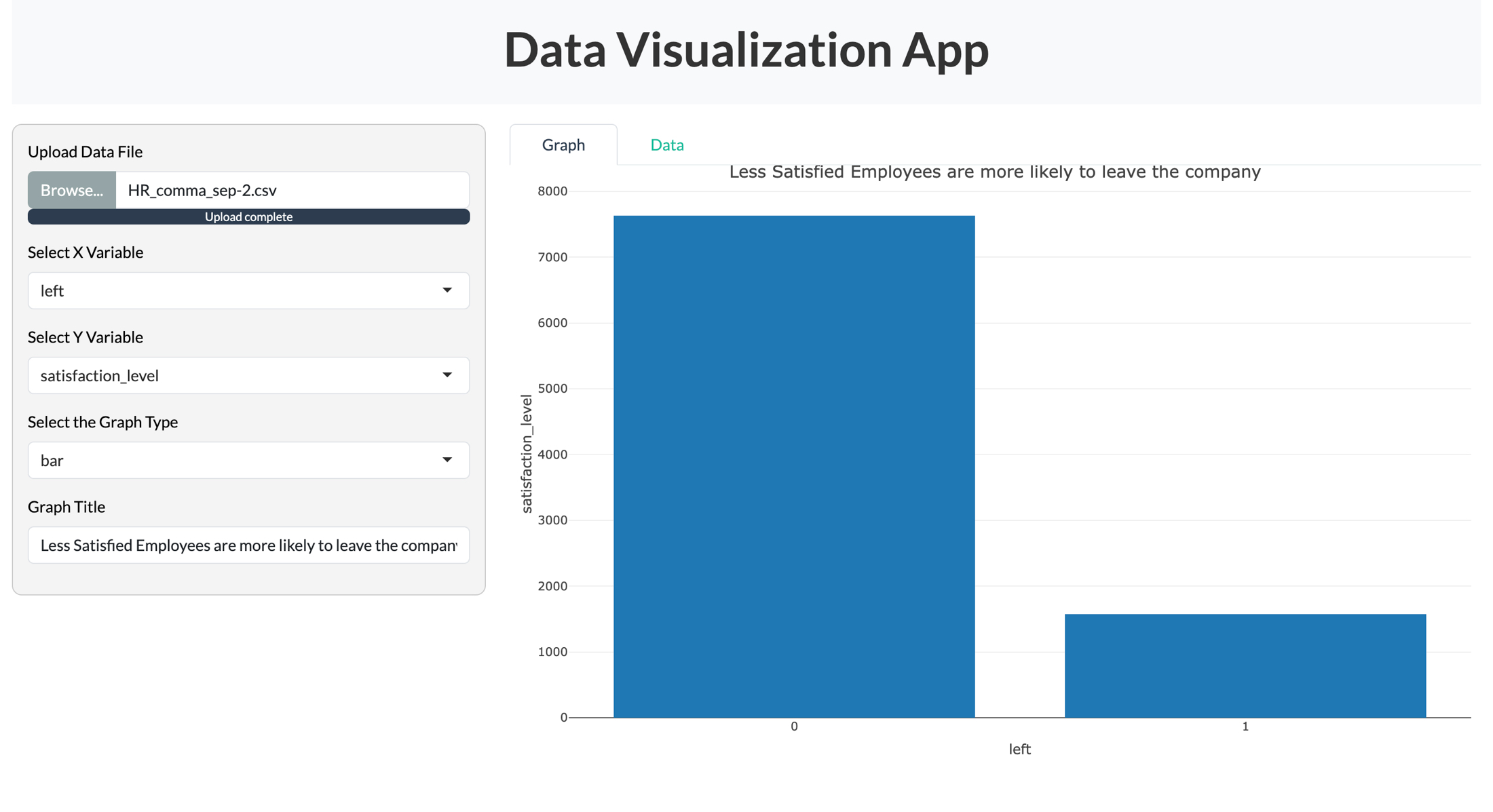Image resolution: width=1493 pixels, height=812 pixels.
Task: Click the satisfaction_level y-axis label
Action: (x=527, y=454)
